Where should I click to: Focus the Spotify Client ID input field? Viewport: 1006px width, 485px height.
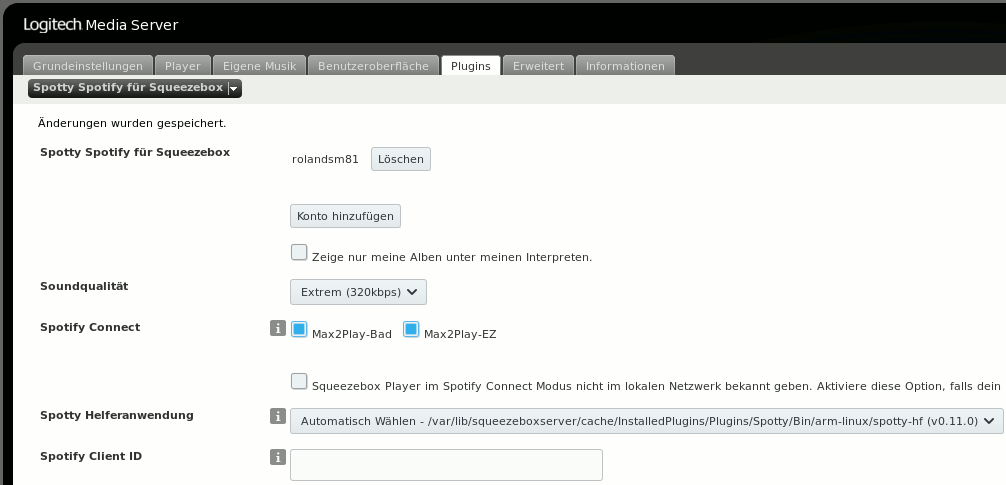pyautogui.click(x=447, y=465)
